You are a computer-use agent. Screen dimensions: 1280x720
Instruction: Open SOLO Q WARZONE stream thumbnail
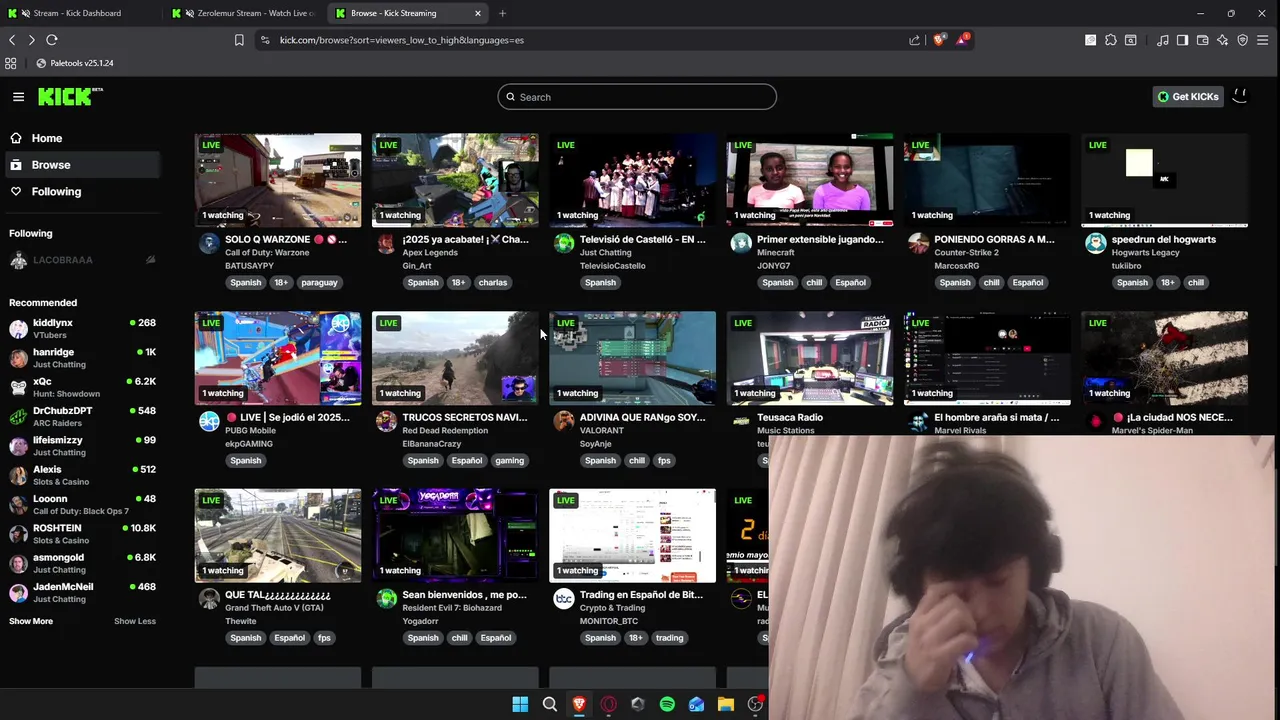tap(278, 180)
